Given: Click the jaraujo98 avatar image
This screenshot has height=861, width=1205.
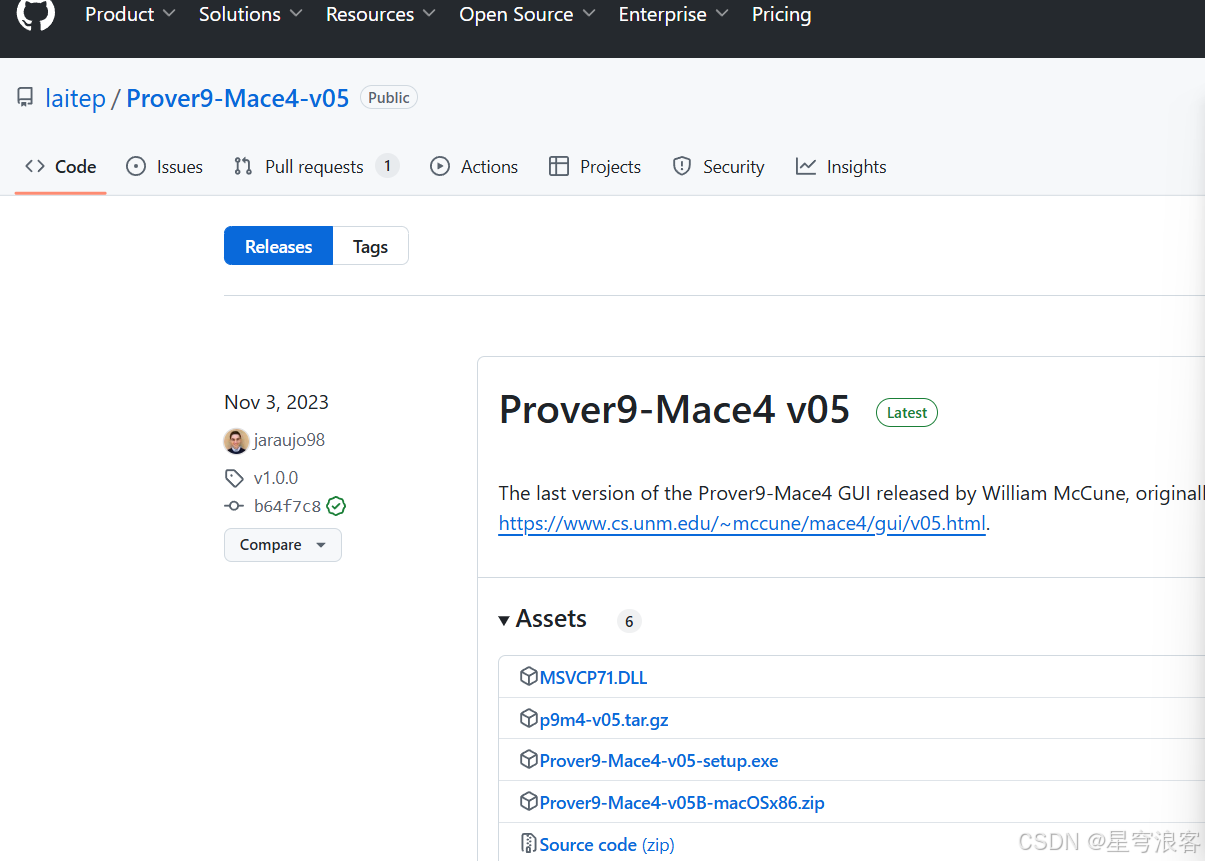Looking at the screenshot, I should (x=236, y=441).
